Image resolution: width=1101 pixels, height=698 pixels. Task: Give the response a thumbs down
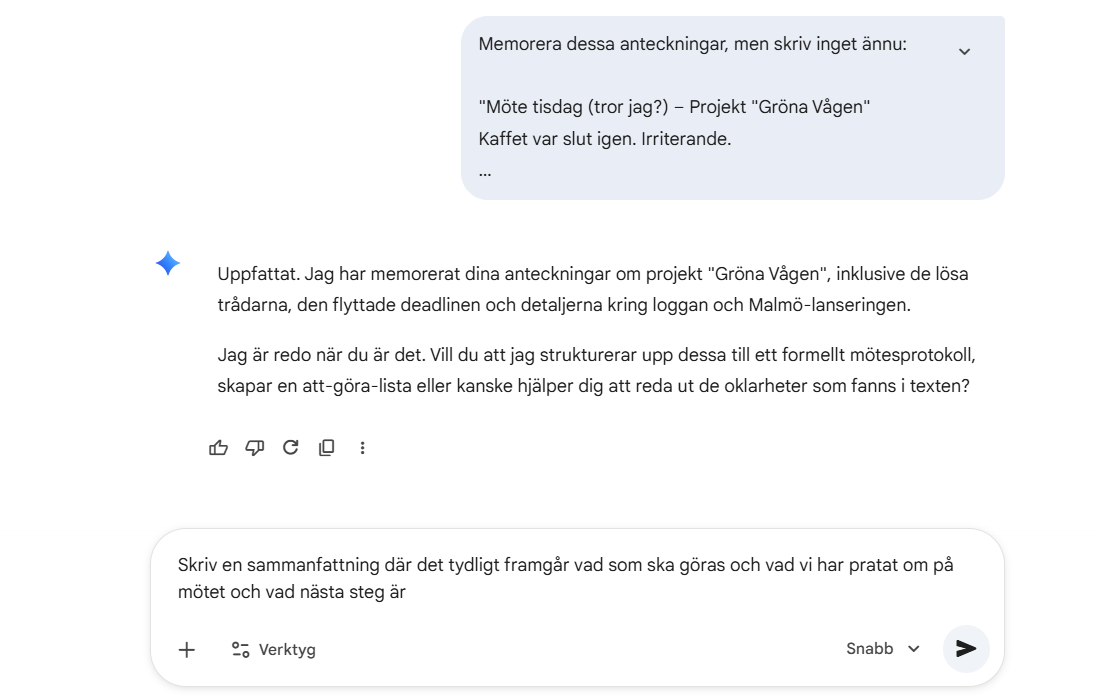click(x=255, y=448)
